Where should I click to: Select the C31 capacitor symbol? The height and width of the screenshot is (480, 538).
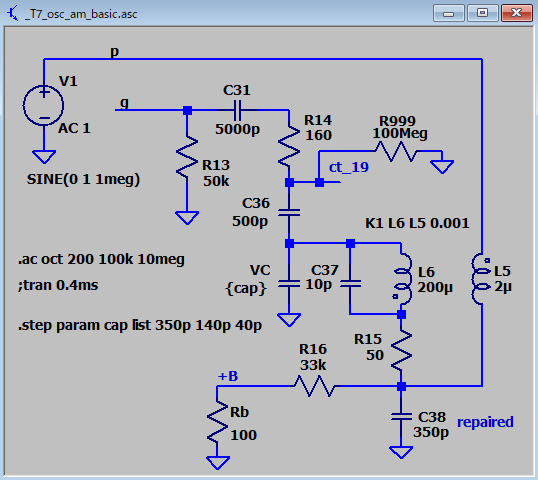[x=237, y=110]
